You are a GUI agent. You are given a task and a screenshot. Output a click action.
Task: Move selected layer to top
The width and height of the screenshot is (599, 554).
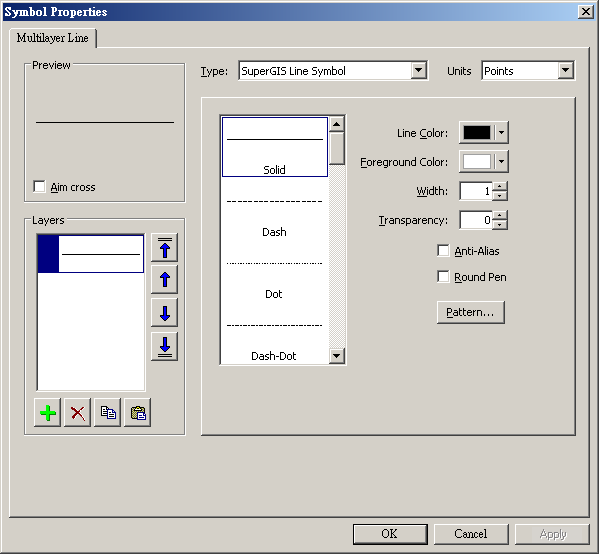(x=164, y=248)
